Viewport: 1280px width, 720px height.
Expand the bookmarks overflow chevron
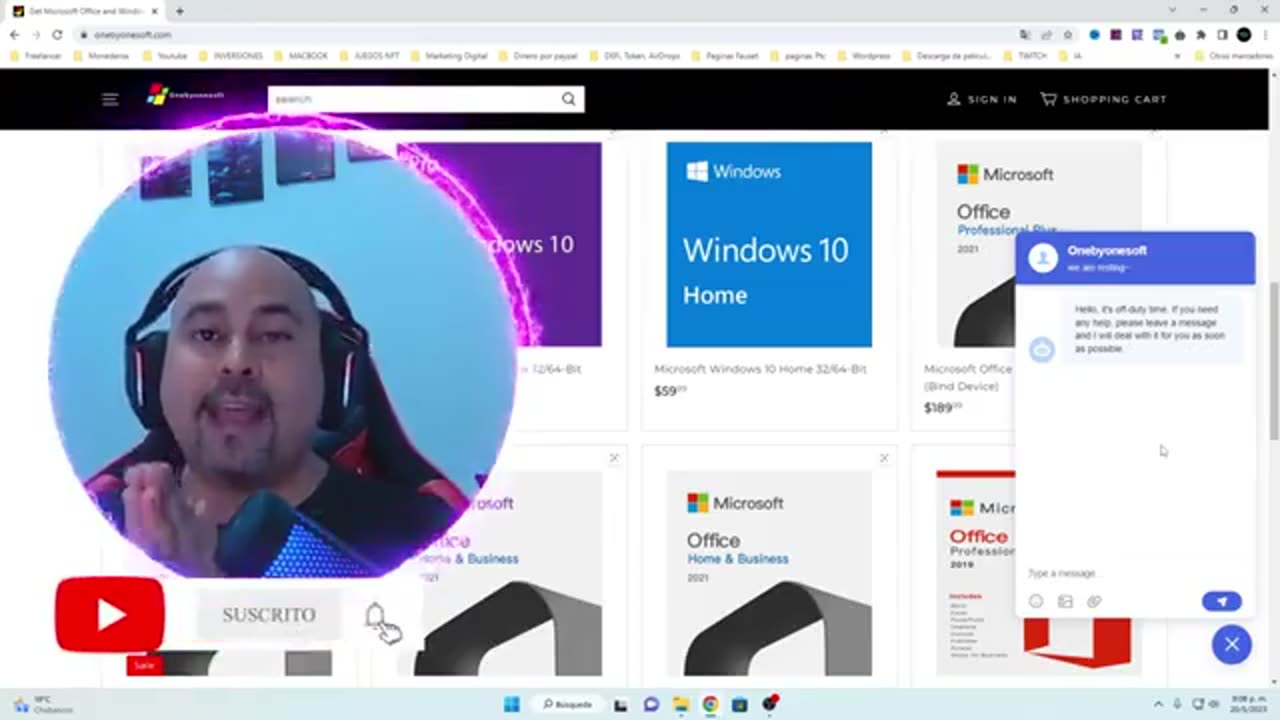coord(1178,56)
